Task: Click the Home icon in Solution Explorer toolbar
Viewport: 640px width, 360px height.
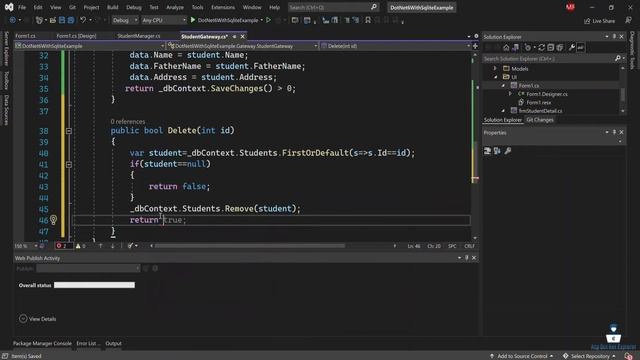Action: click(506, 47)
